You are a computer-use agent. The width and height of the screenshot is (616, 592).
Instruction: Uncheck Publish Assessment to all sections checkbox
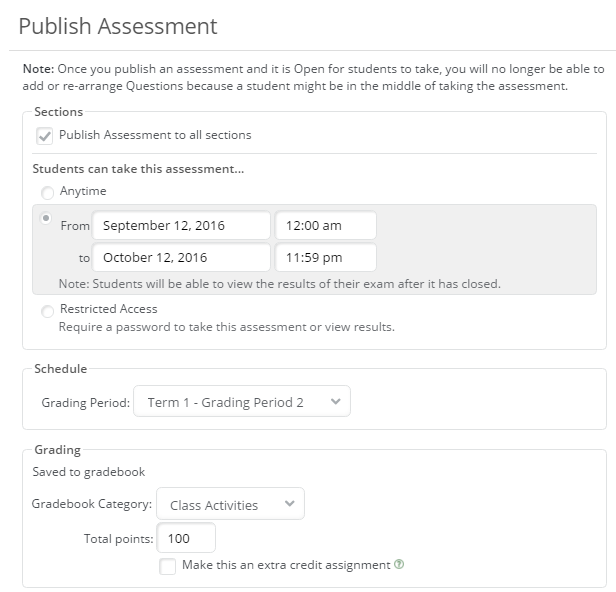(x=44, y=136)
